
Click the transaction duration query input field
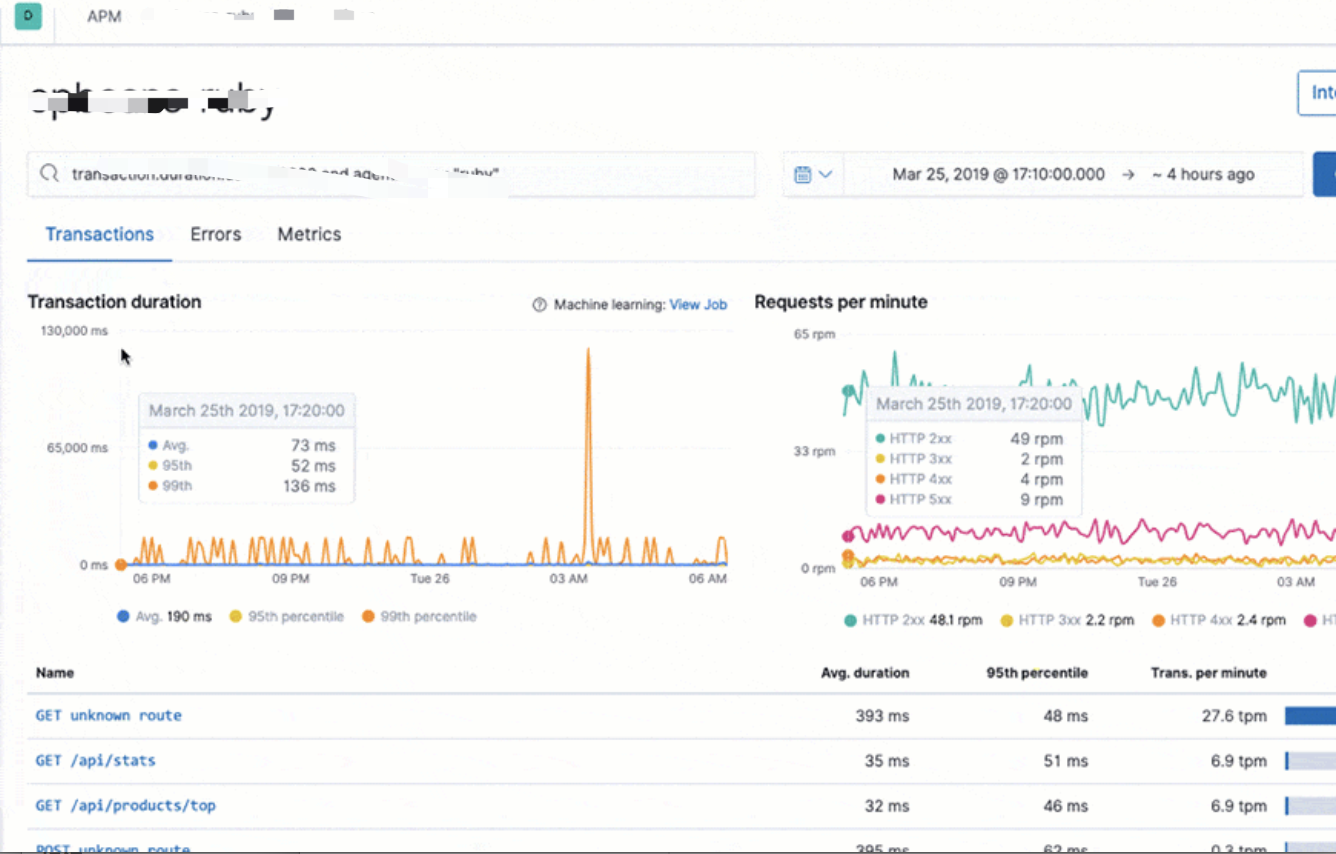click(x=391, y=174)
